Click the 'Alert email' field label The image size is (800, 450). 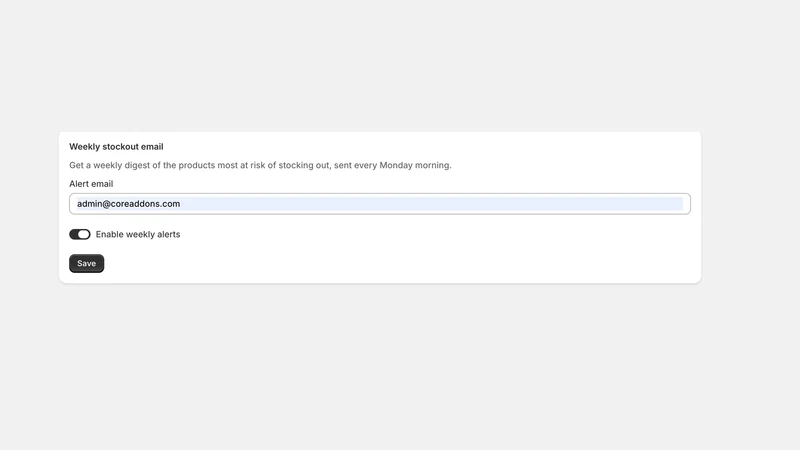[x=91, y=184]
